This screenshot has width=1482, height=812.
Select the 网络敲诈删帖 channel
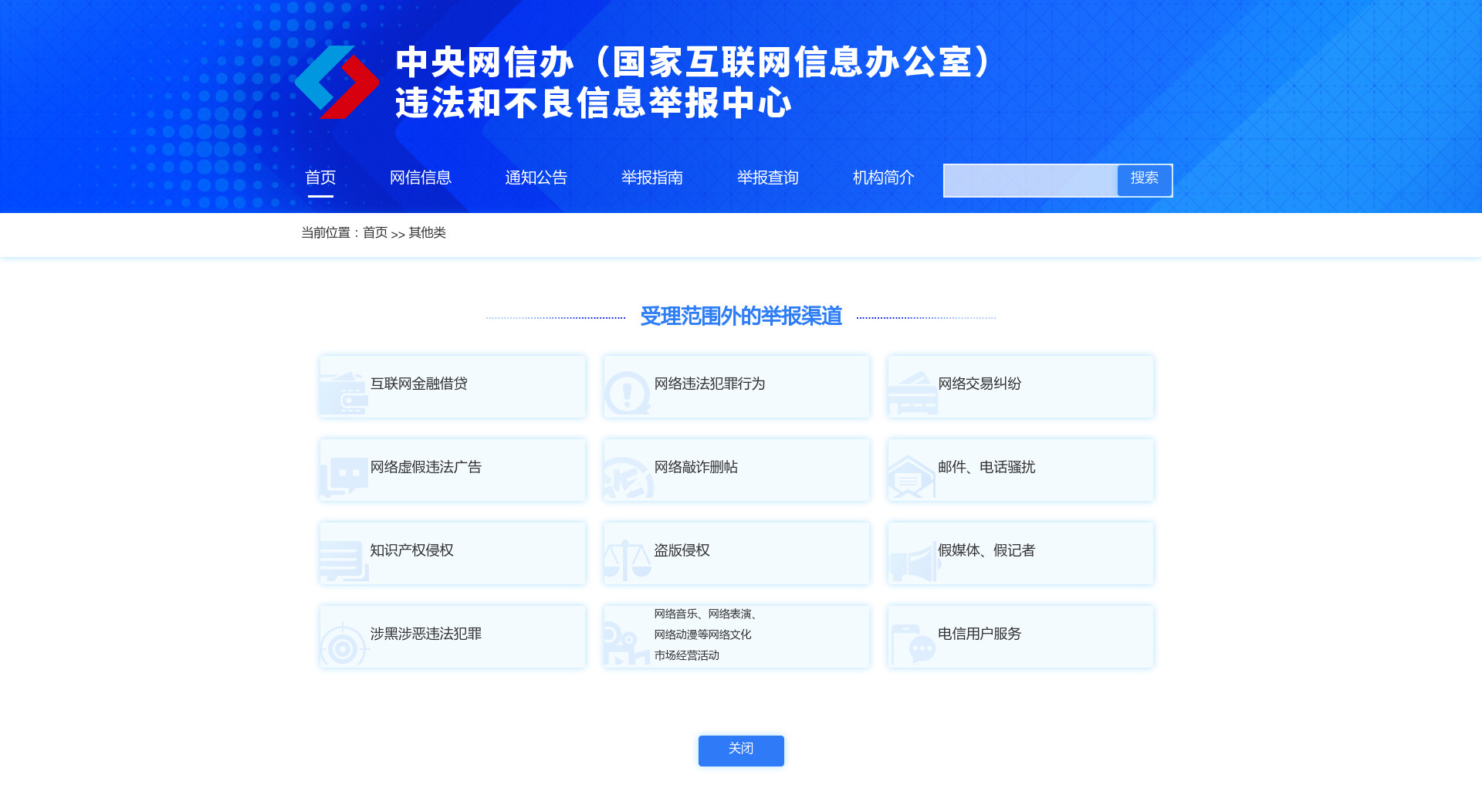point(737,469)
